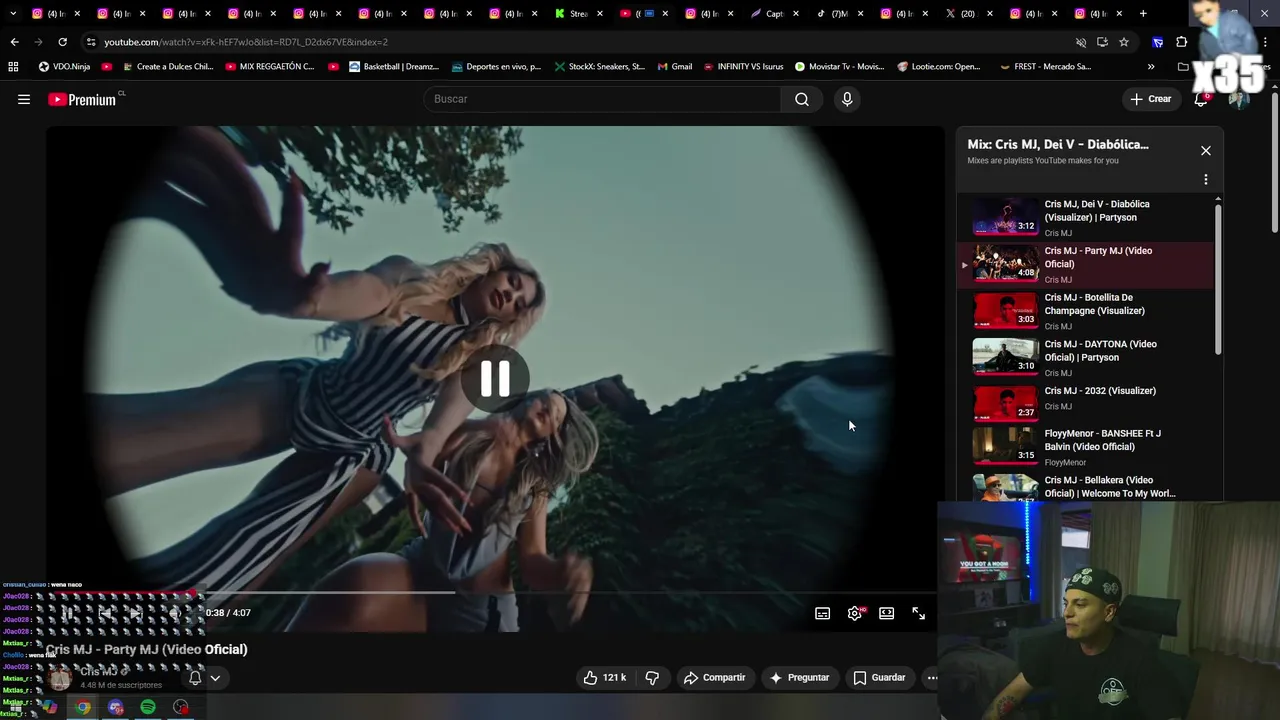This screenshot has width=1280, height=720.
Task: Open the Apps grid in bookmarks bar
Action: pyautogui.click(x=13, y=67)
